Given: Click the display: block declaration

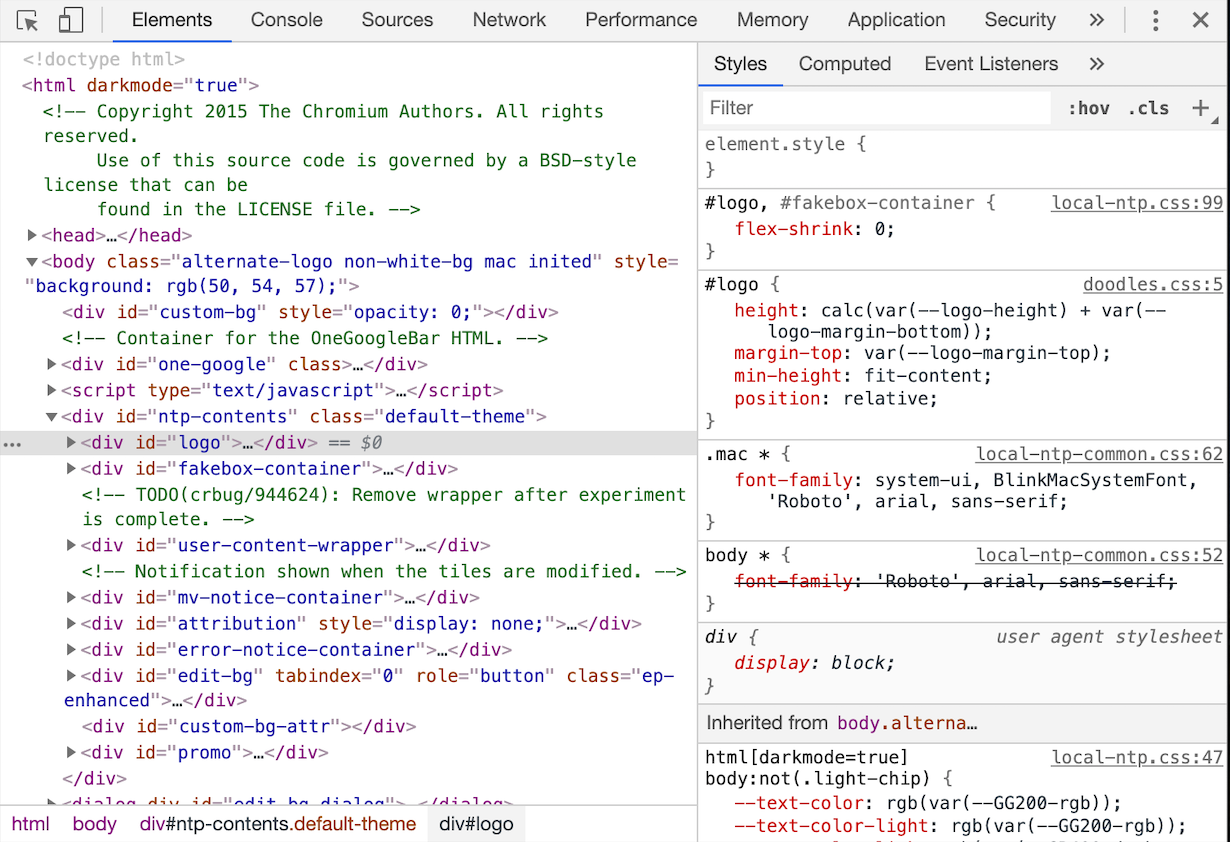Looking at the screenshot, I should tap(815, 663).
